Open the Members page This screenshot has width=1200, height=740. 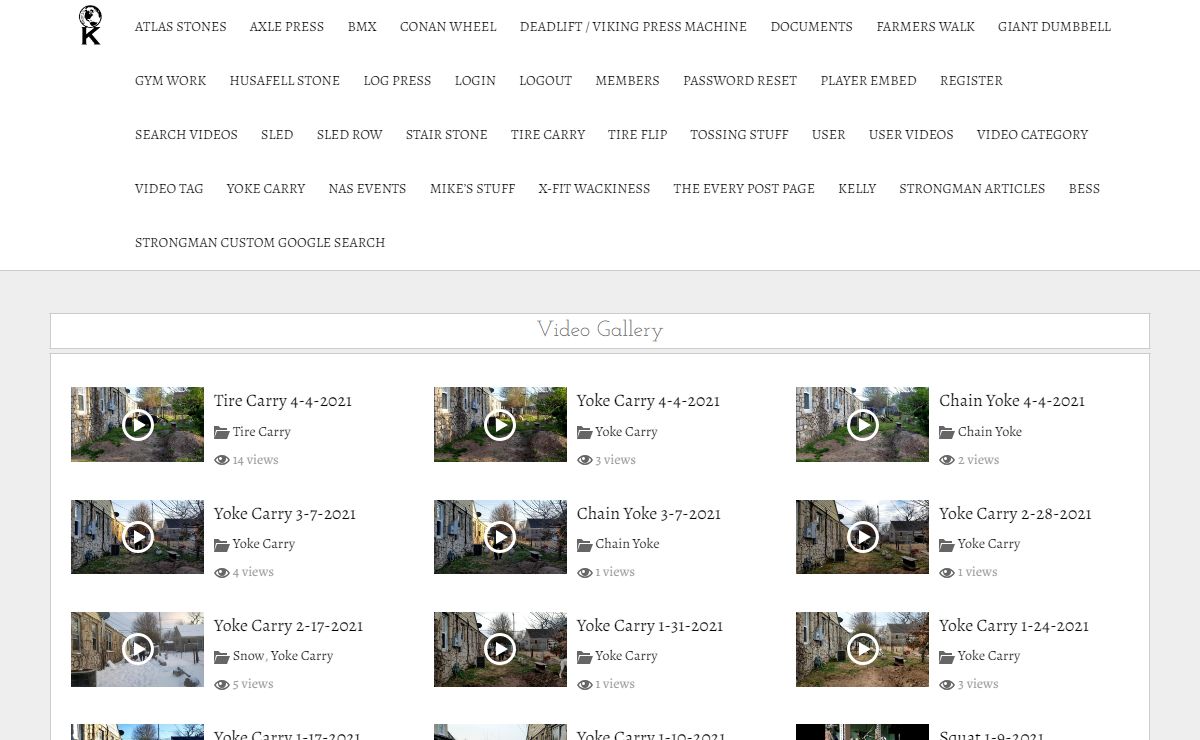(x=628, y=81)
